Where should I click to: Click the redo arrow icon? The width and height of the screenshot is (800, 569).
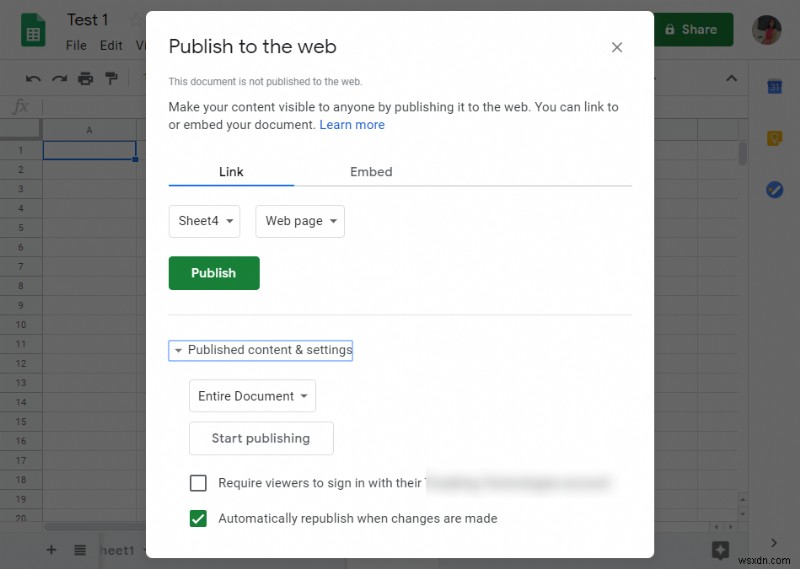coord(60,78)
